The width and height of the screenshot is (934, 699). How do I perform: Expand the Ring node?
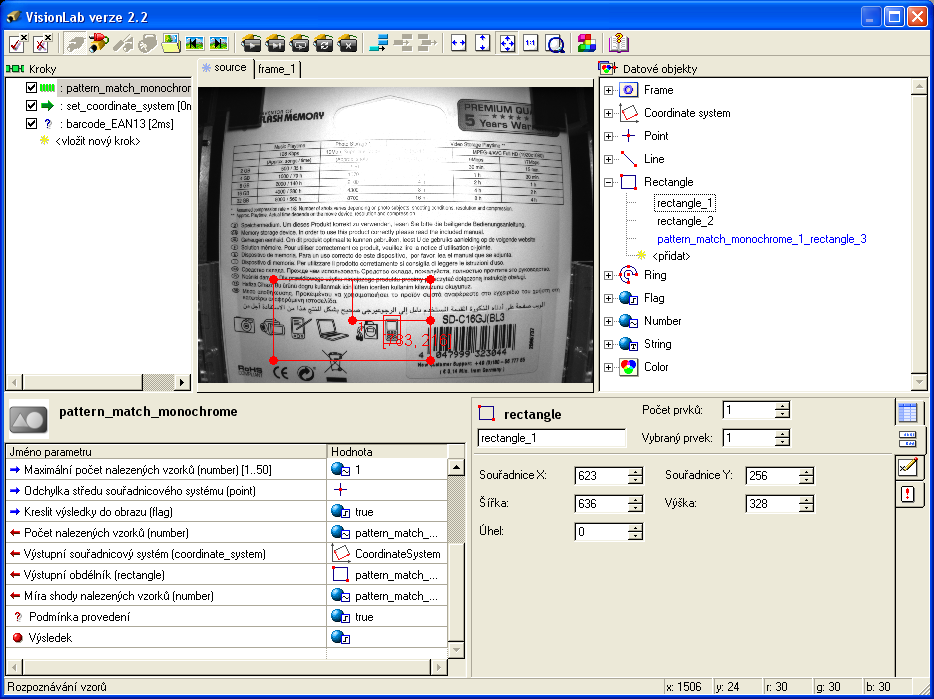(x=608, y=275)
